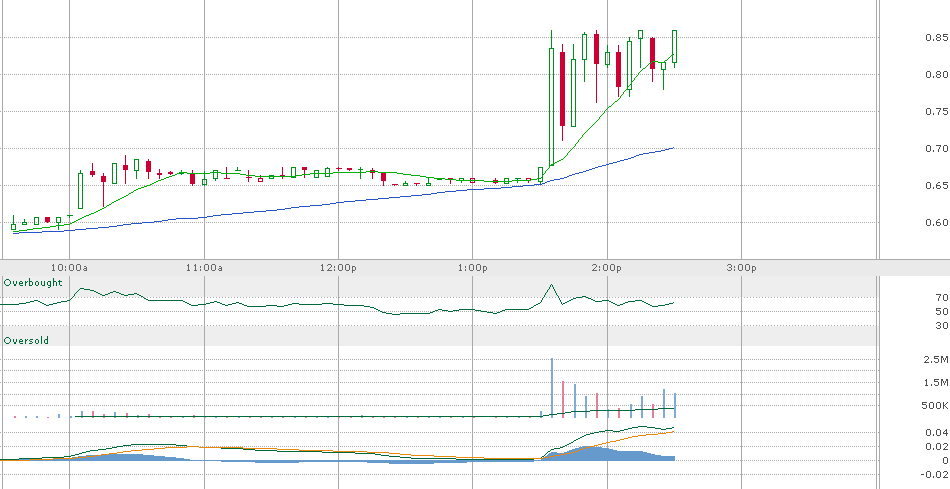Click the 1.5M volume axis label
Image resolution: width=950 pixels, height=489 pixels.
pyautogui.click(x=936, y=382)
